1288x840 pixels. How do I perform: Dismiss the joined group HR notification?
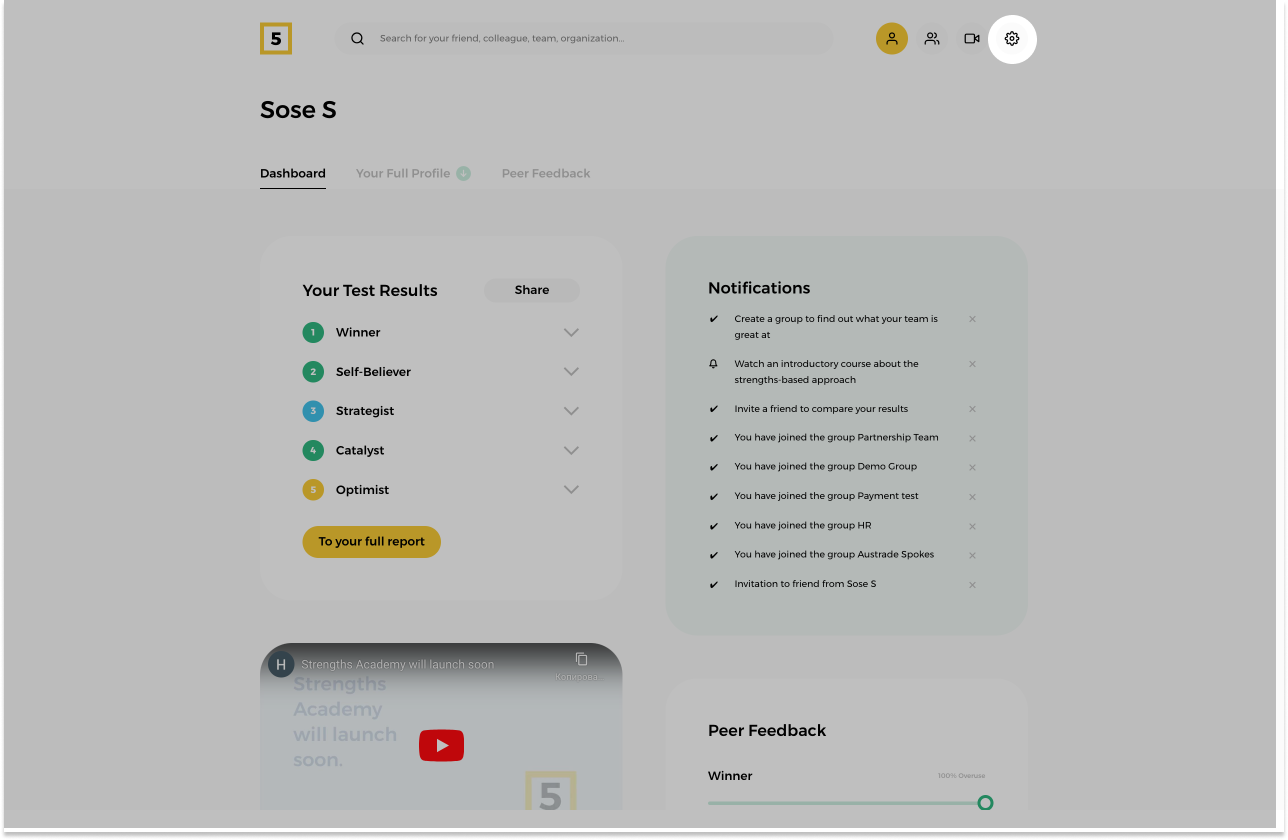click(972, 526)
